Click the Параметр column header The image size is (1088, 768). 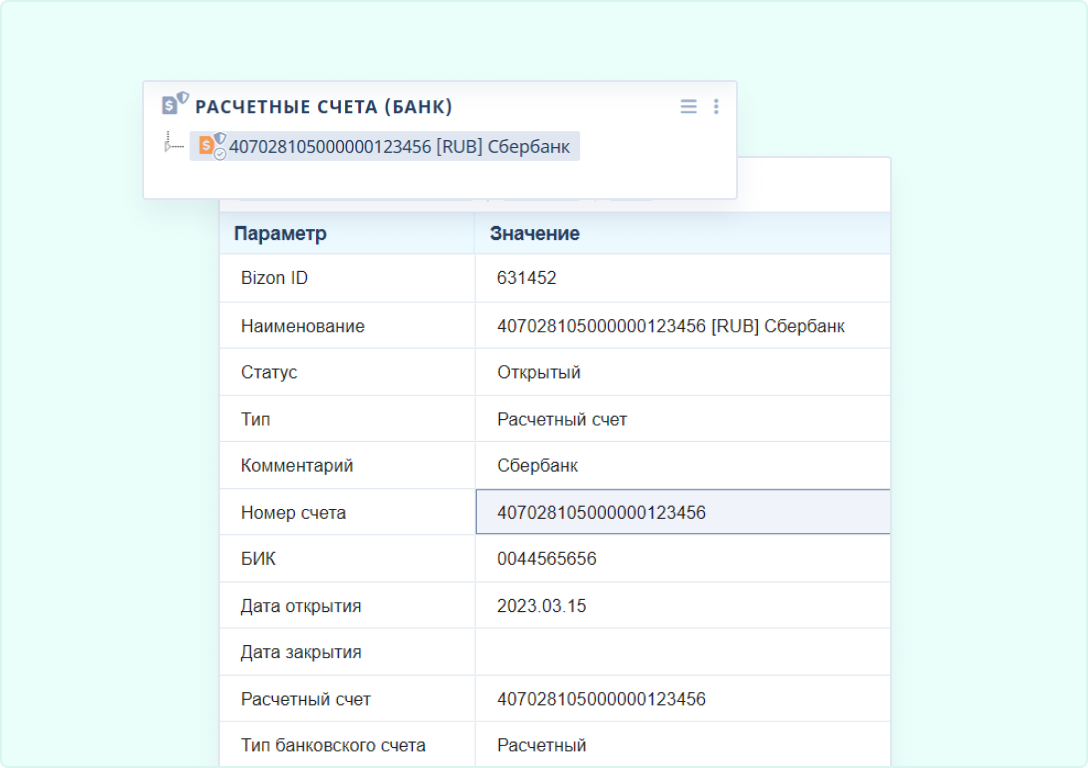280,234
